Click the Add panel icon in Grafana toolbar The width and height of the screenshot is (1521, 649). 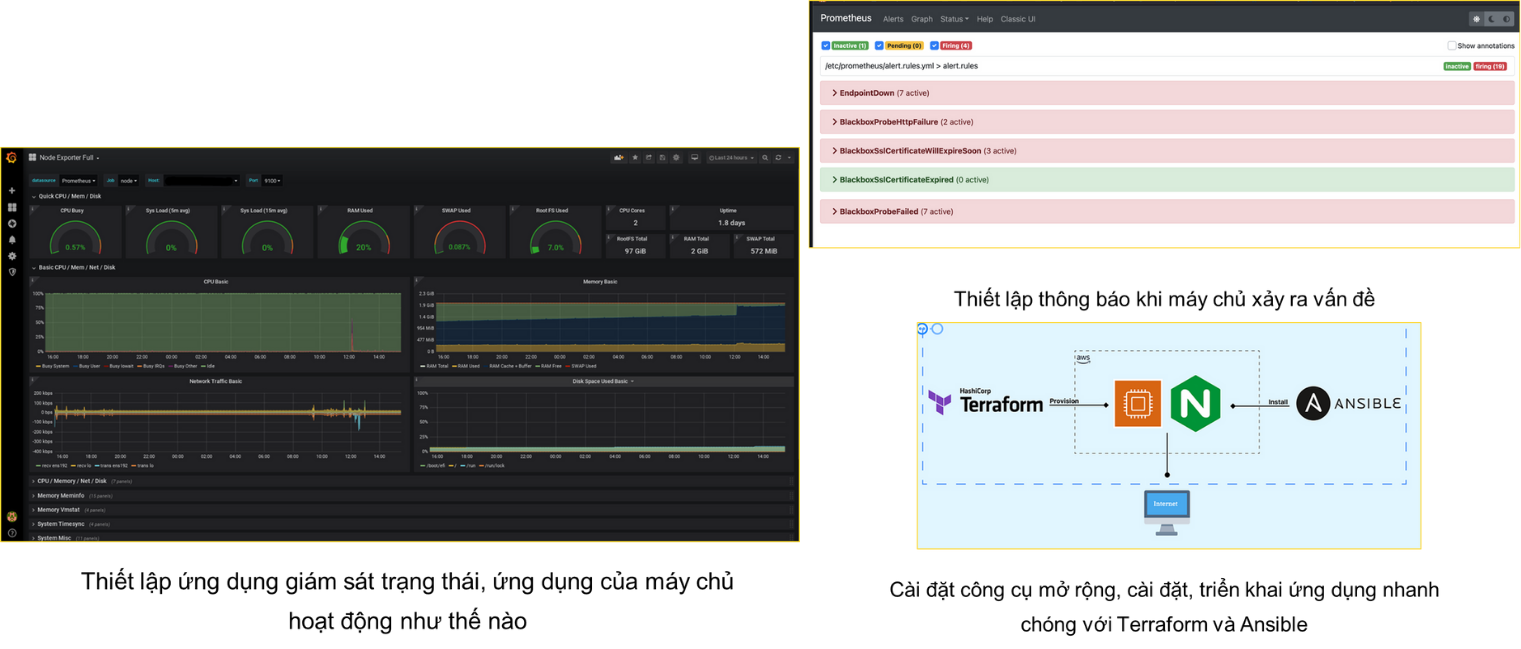[619, 158]
